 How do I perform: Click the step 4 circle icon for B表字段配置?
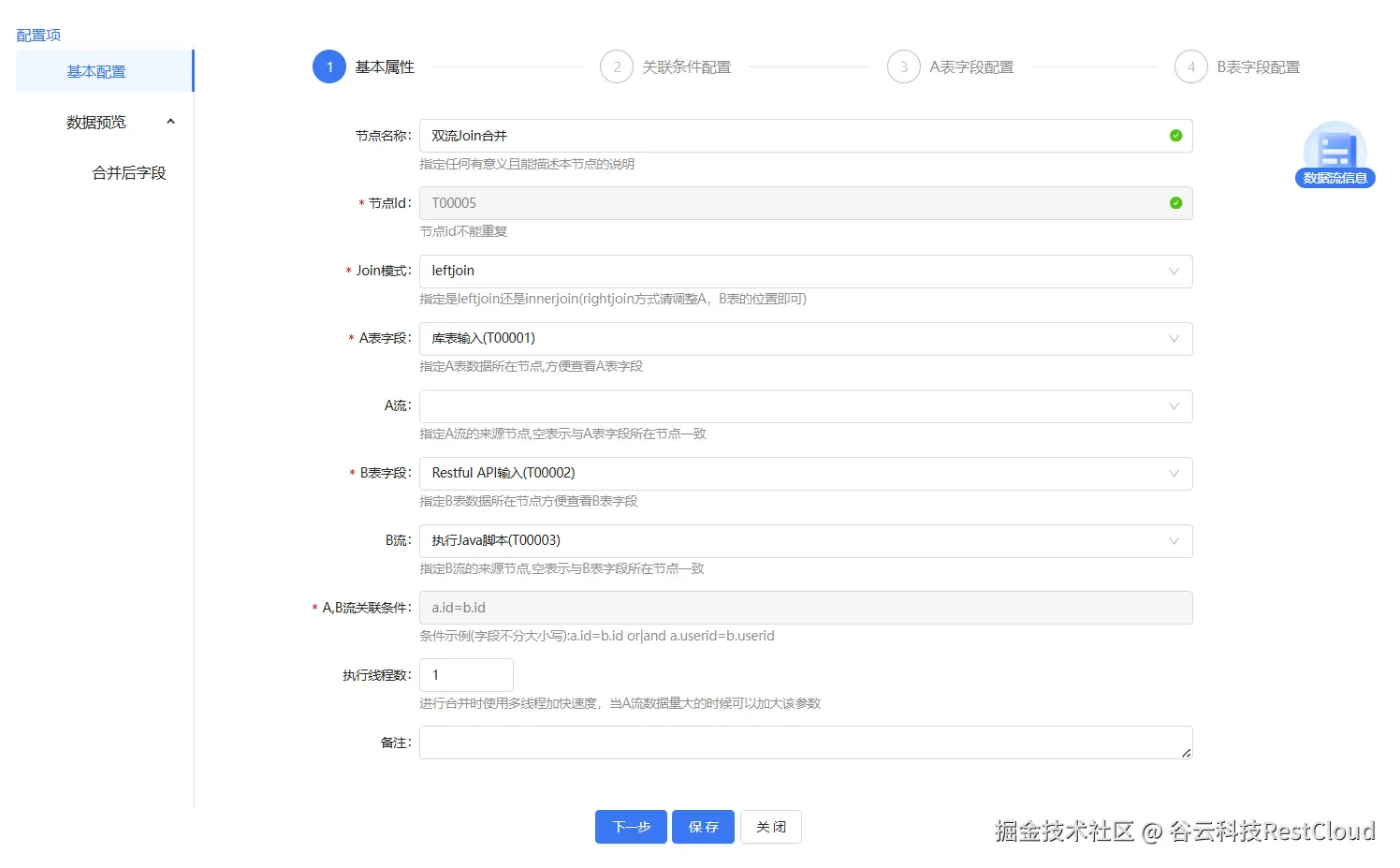1191,66
